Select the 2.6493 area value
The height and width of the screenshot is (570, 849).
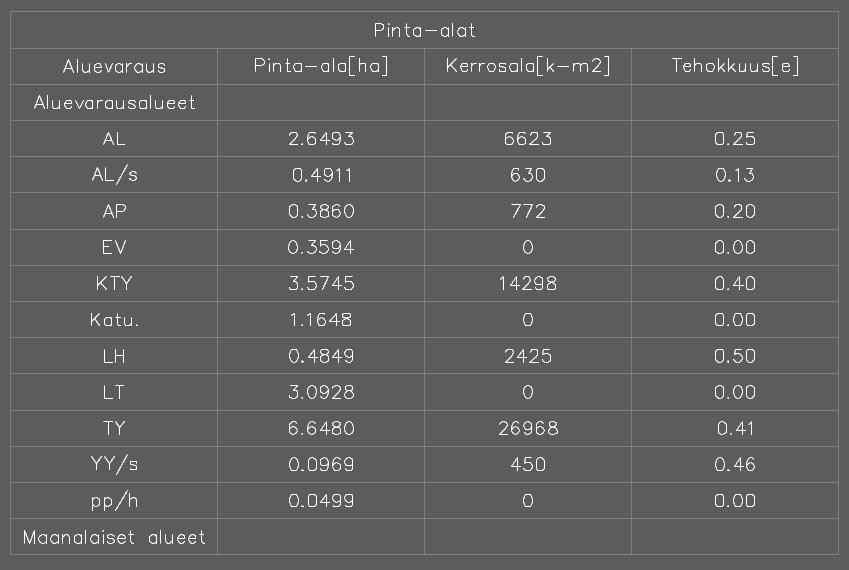tap(321, 139)
